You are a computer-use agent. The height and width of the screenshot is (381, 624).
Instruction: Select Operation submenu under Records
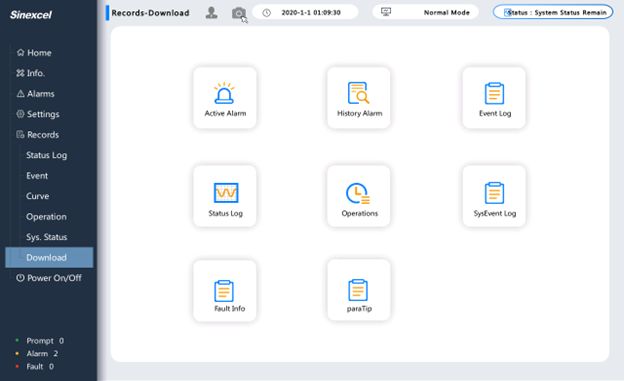[x=46, y=217]
